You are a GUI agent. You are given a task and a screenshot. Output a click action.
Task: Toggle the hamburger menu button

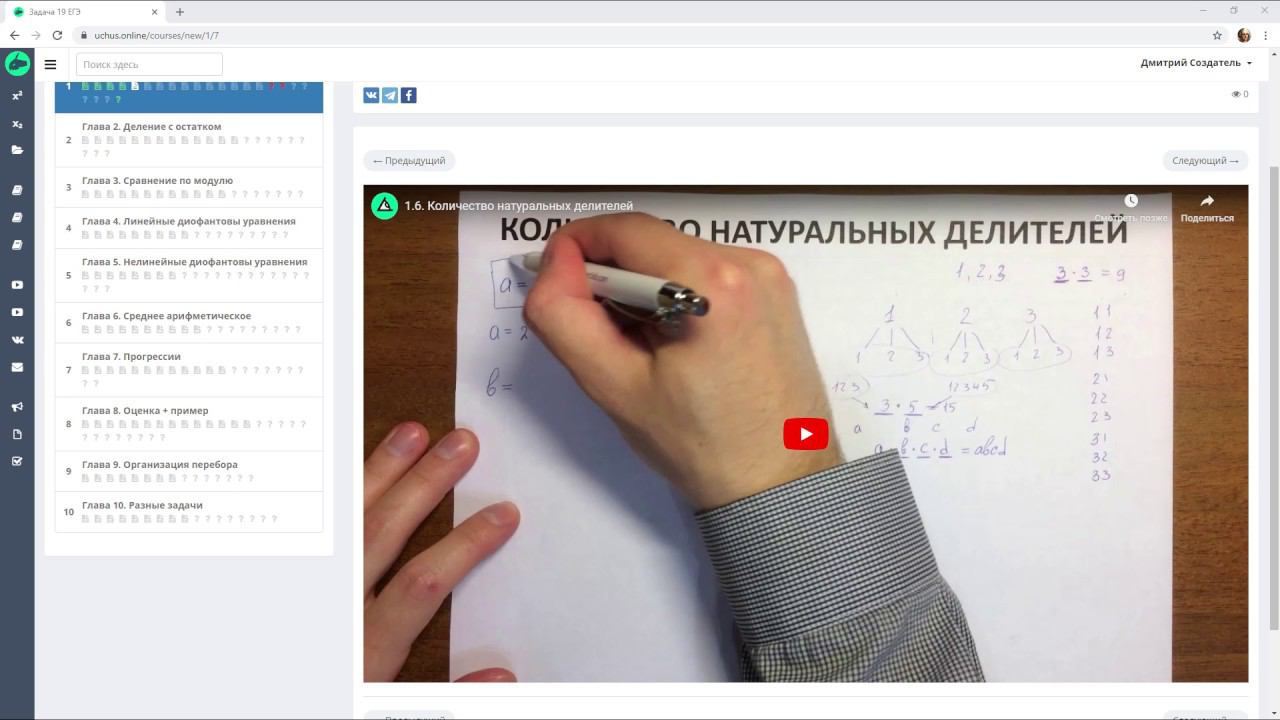[50, 64]
